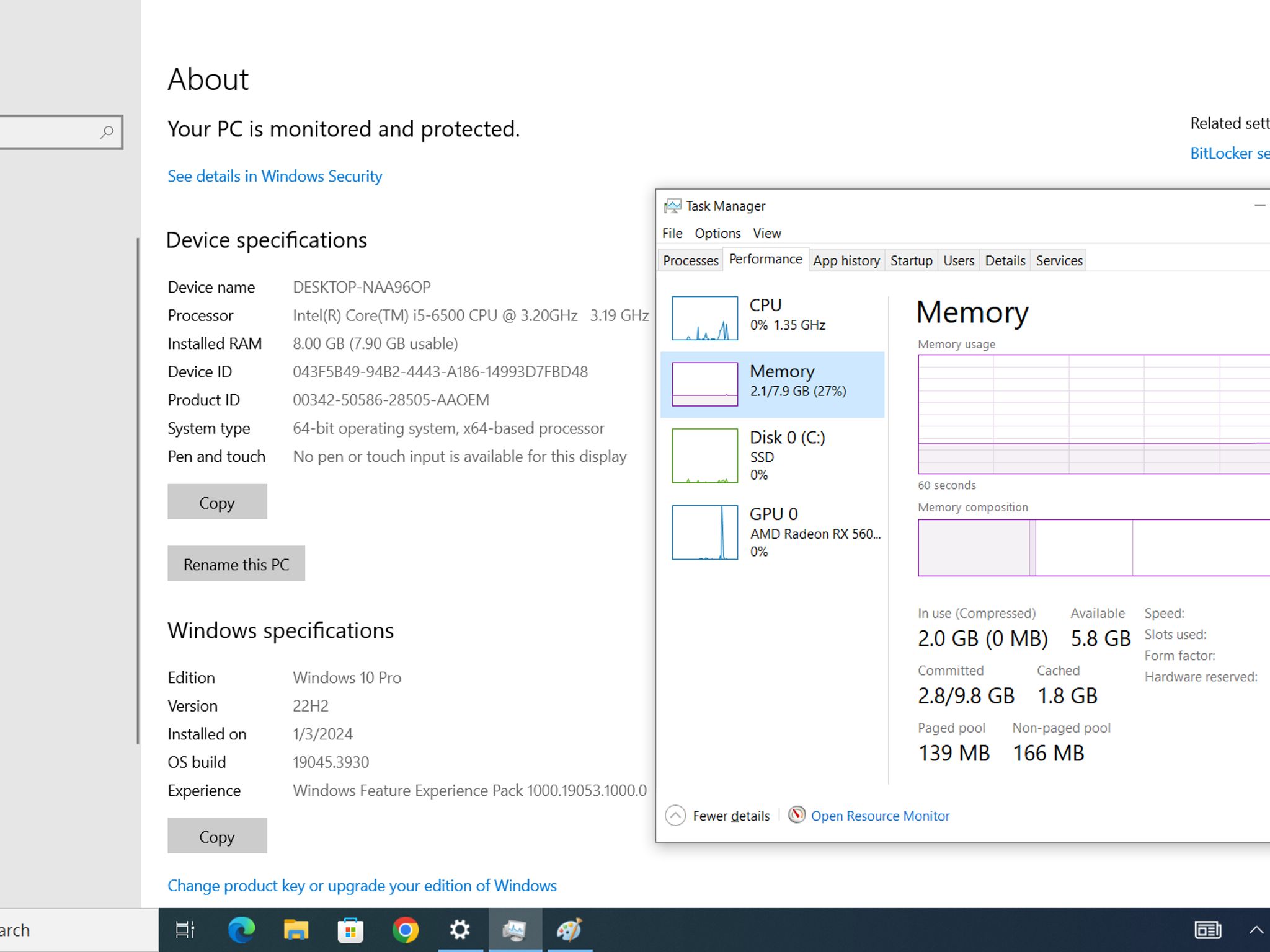1270x952 pixels.
Task: Select the OS build 19045.3930 value
Action: (x=331, y=762)
